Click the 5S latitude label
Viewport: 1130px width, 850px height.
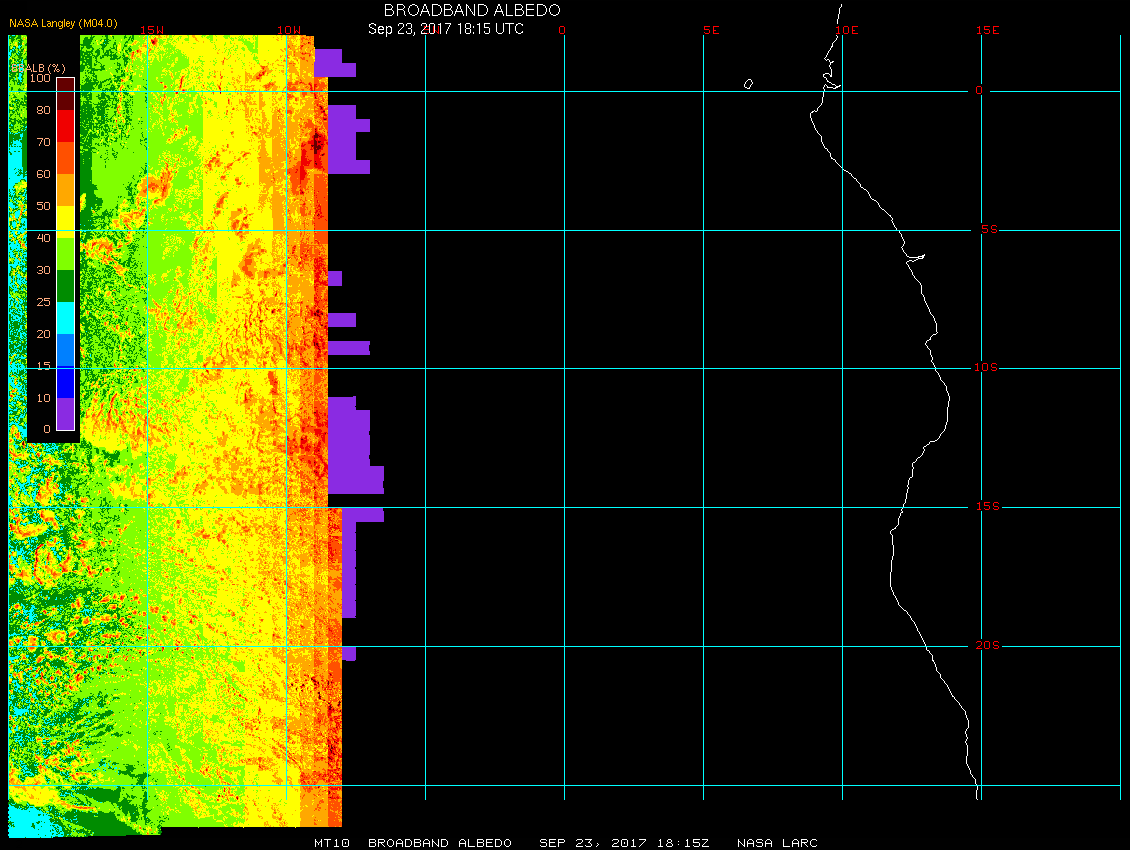[x=987, y=230]
